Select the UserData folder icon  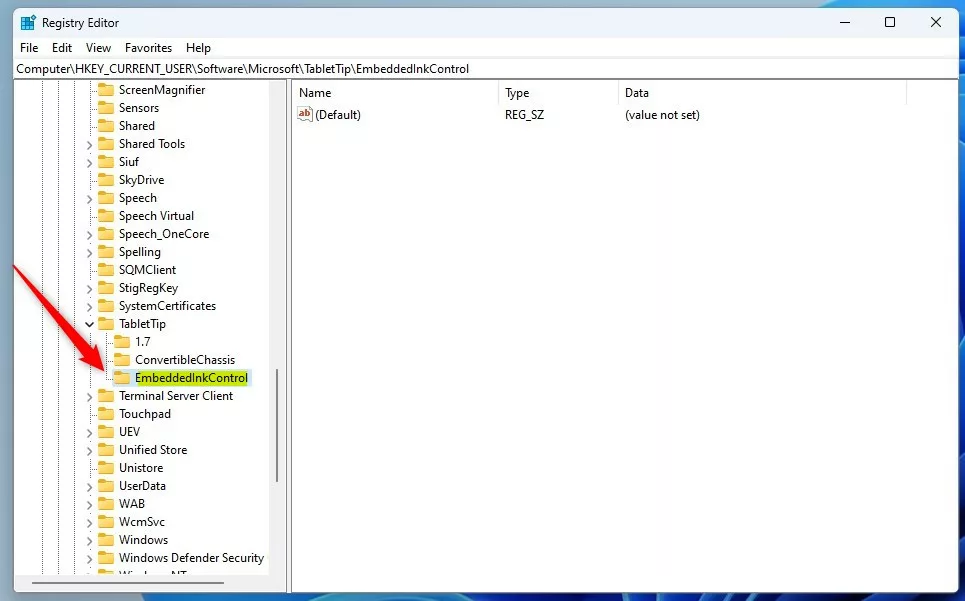tap(106, 486)
